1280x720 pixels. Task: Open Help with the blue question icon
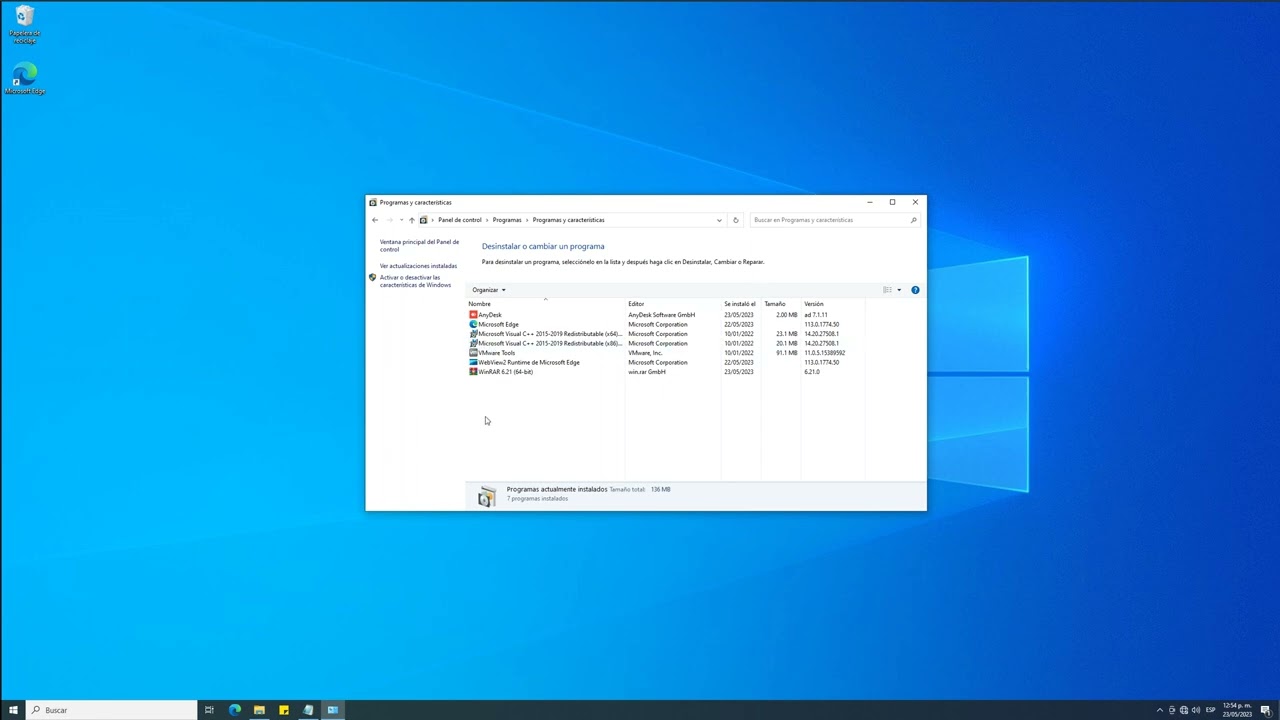point(915,290)
